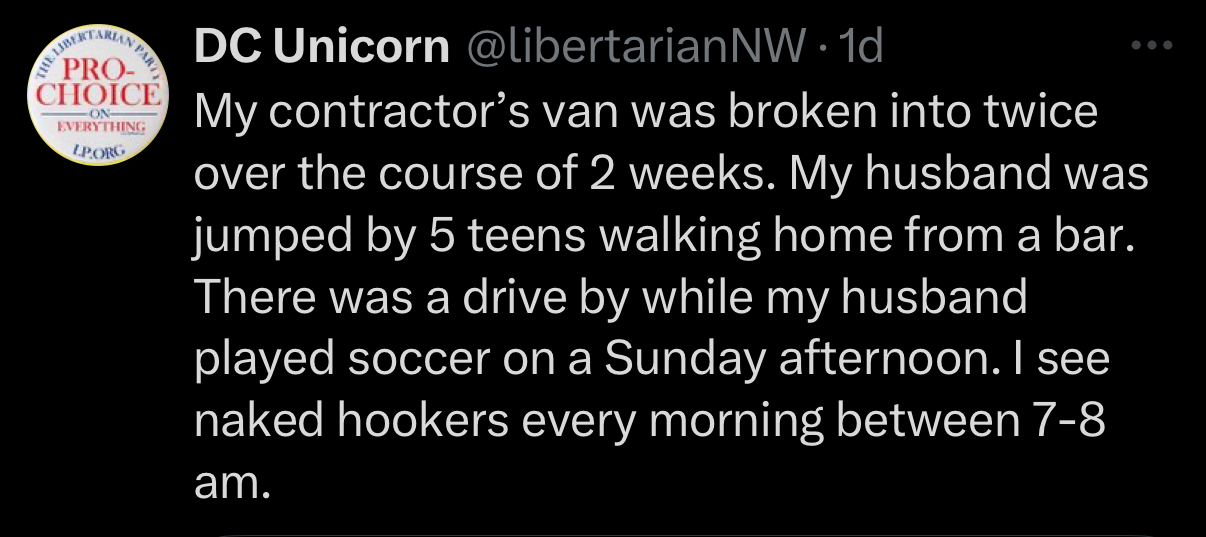Image resolution: width=1206 pixels, height=537 pixels.
Task: Click the @libertarianNW handle
Action: 642,46
